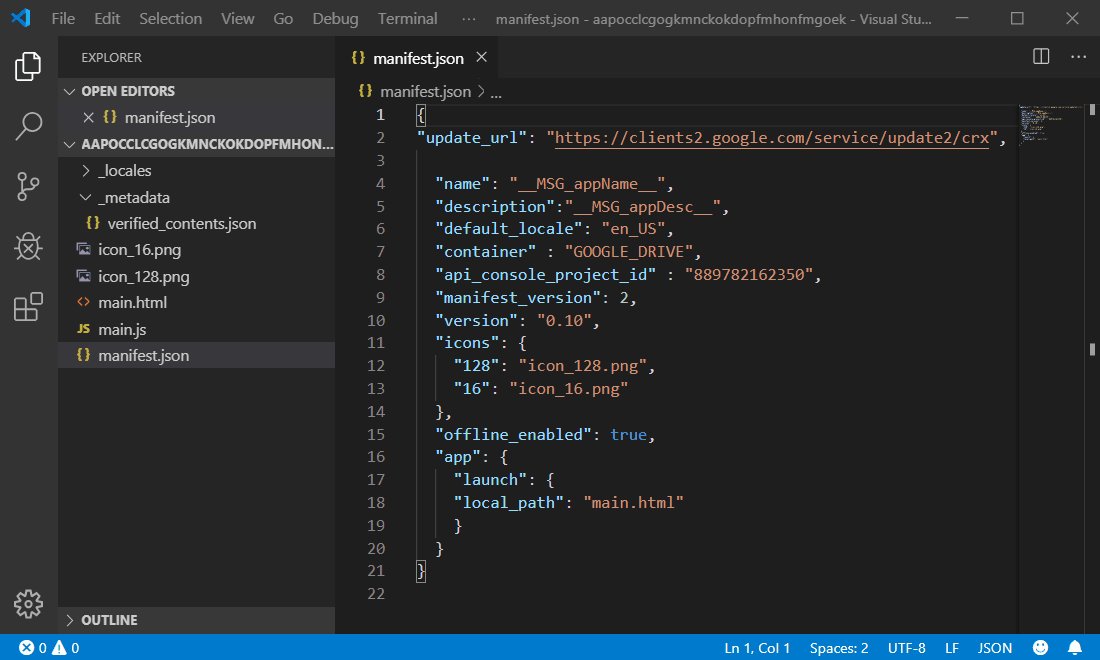Image resolution: width=1100 pixels, height=660 pixels.
Task: Follow the clients2.google.com update URL link
Action: (x=772, y=137)
